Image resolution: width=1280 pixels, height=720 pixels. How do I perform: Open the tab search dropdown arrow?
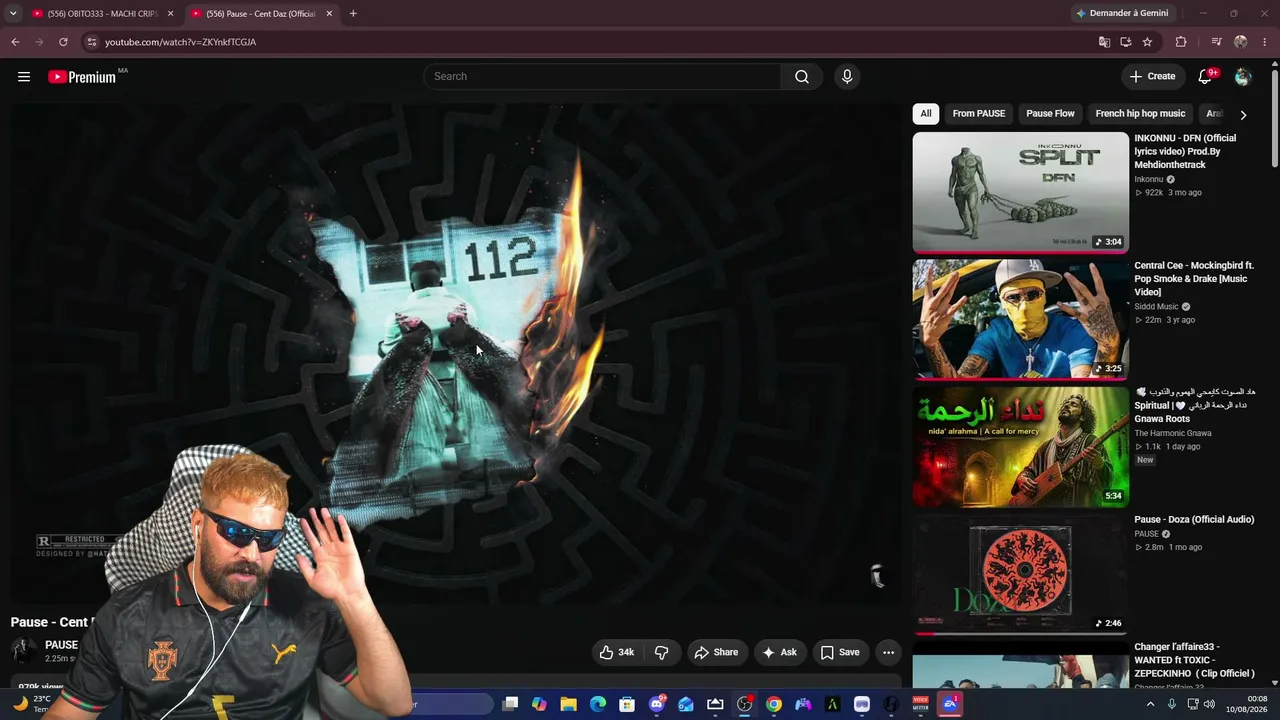13,14
